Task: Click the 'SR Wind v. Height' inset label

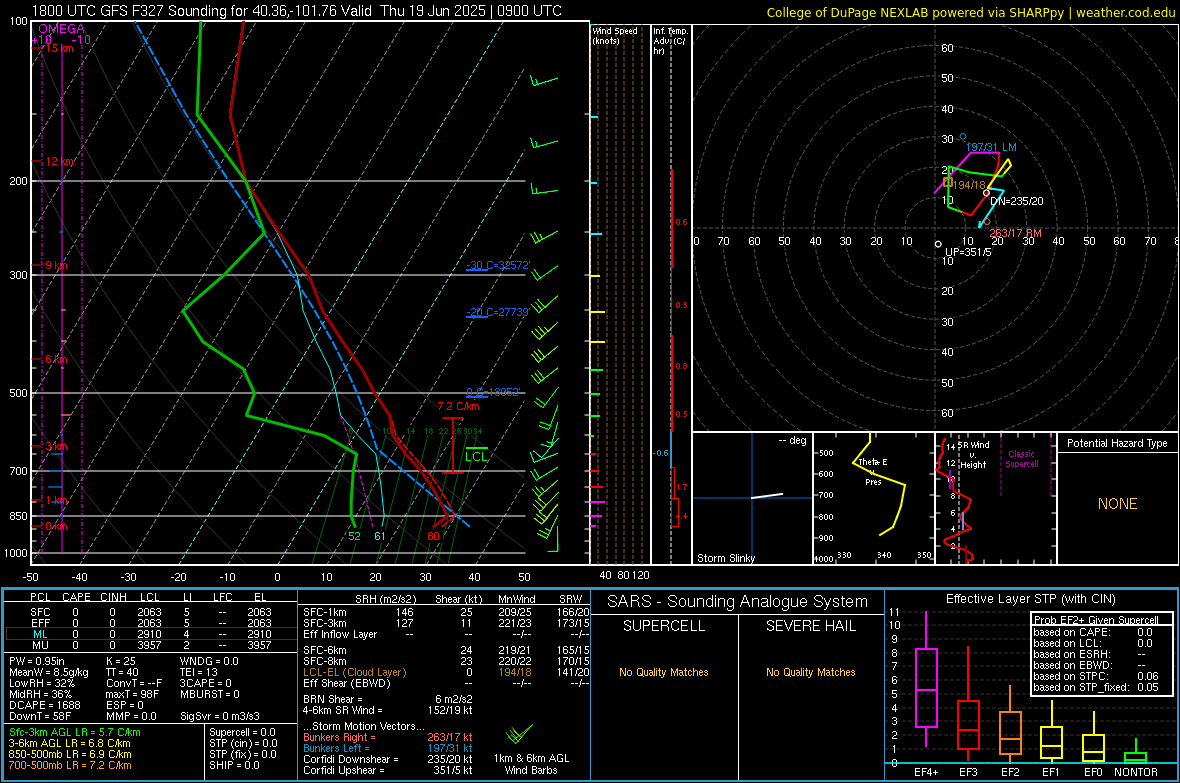Action: pyautogui.click(x=973, y=455)
